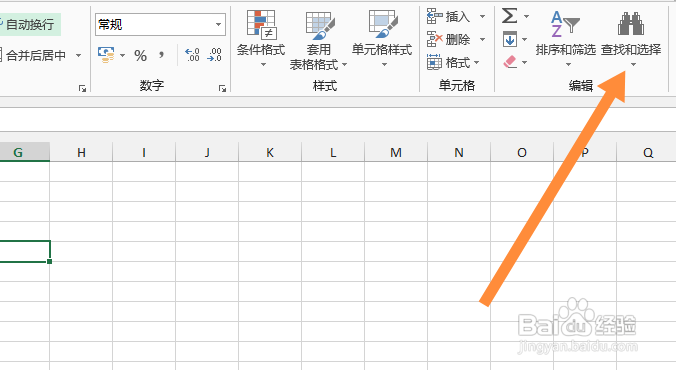Select column L header
The width and height of the screenshot is (676, 370).
click(x=333, y=152)
